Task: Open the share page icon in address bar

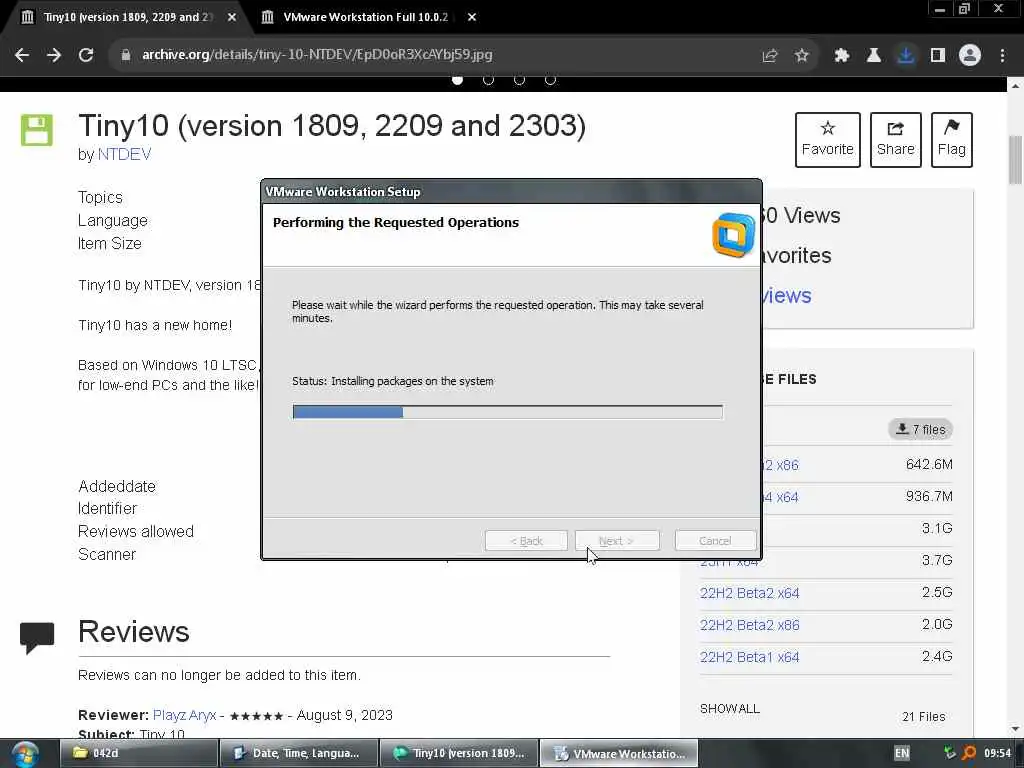Action: (x=770, y=56)
